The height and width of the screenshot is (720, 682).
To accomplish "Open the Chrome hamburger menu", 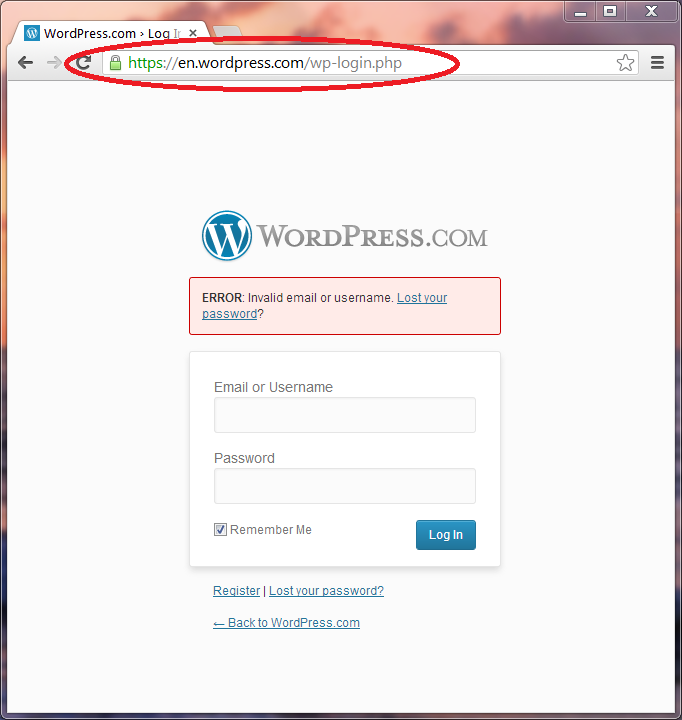I will [657, 62].
